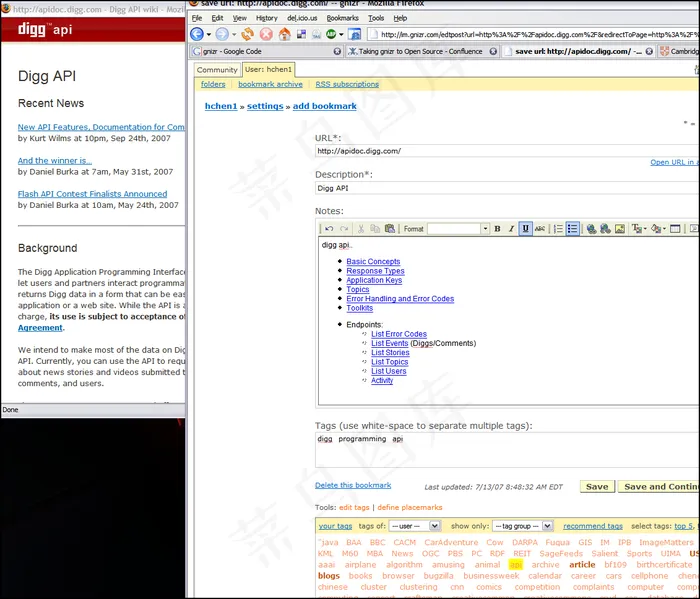
Task: Copy selection in Notes editor toolbar
Action: click(375, 229)
